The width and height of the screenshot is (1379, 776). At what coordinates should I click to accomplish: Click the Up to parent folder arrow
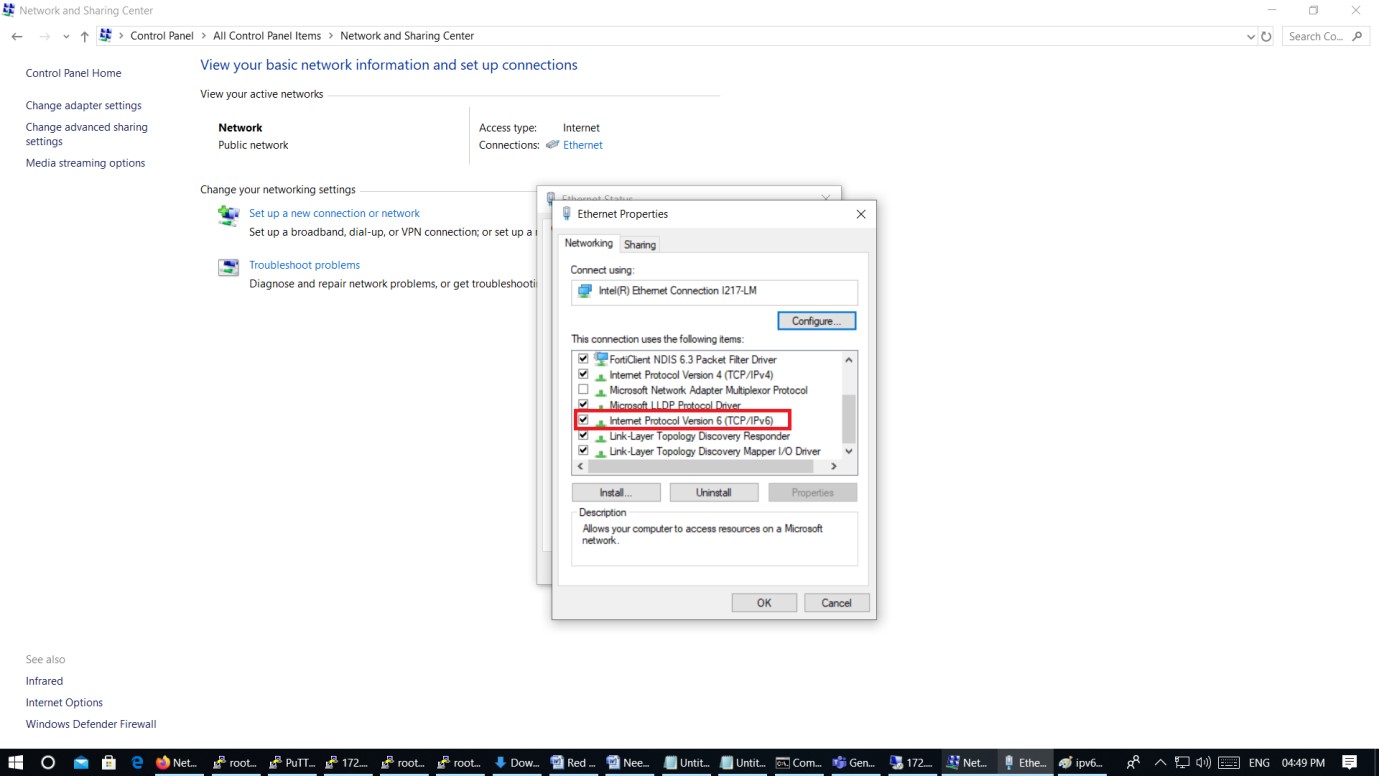pyautogui.click(x=84, y=36)
